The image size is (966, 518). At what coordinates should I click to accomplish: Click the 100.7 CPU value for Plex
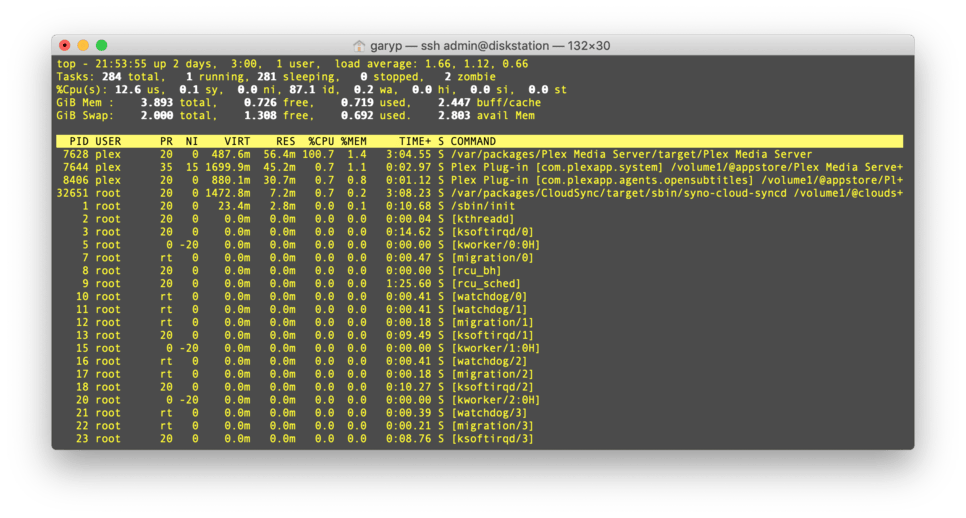318,154
